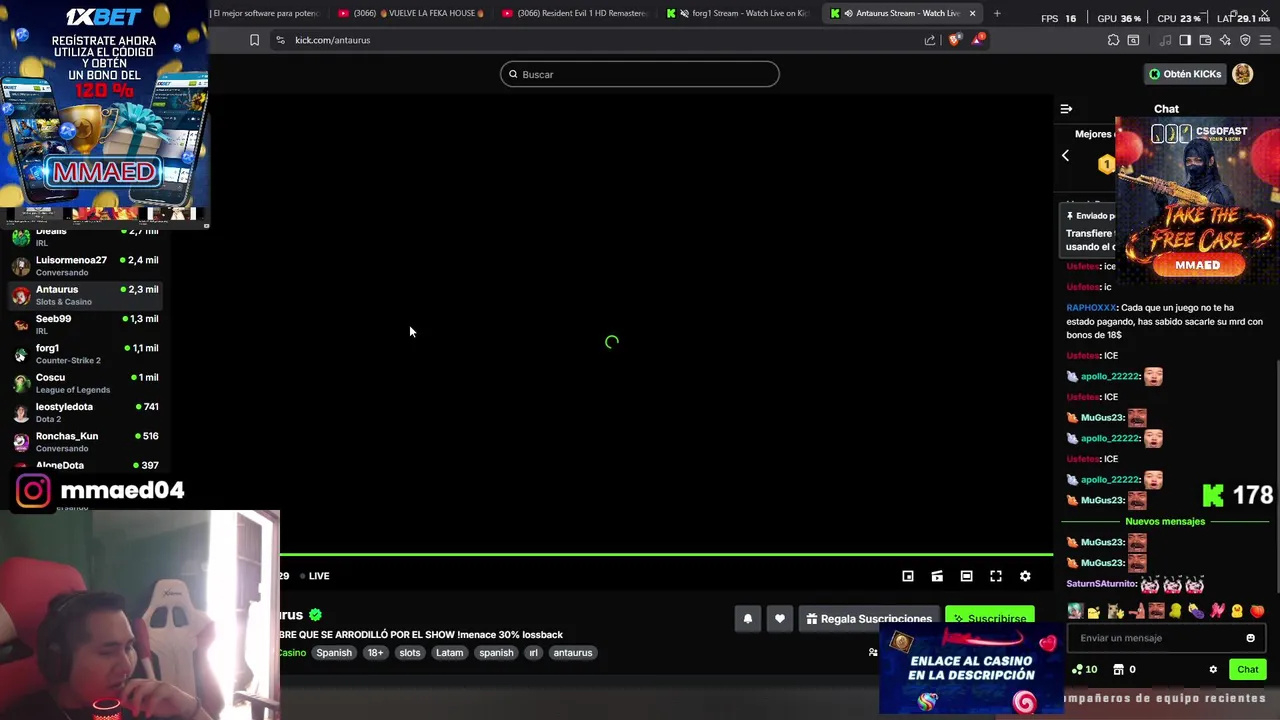Unmute the forg1 Stream tab speaker
Screen dimensions: 1280x720
click(685, 13)
